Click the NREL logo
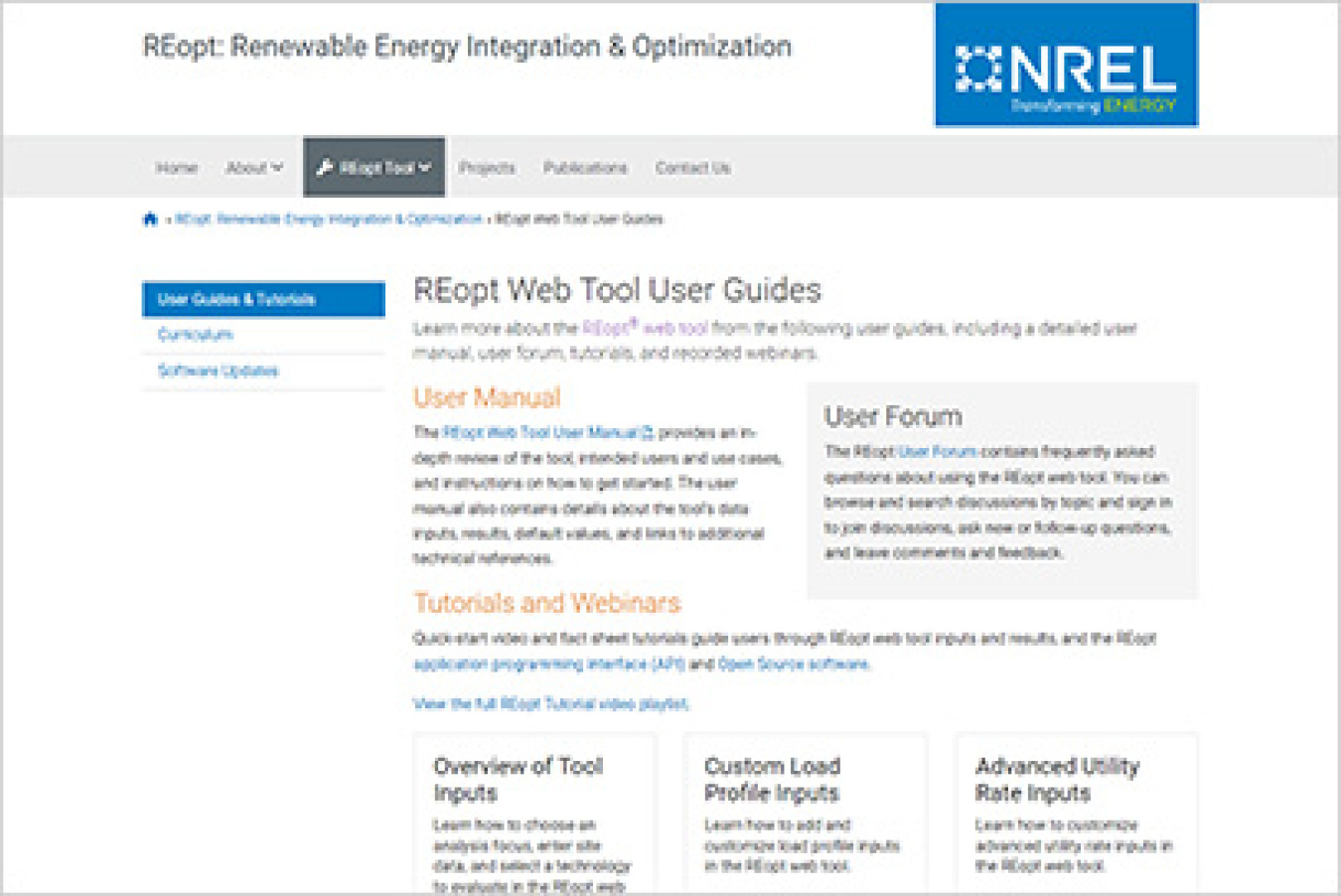Viewport: 1341px width, 896px height. [x=1066, y=65]
